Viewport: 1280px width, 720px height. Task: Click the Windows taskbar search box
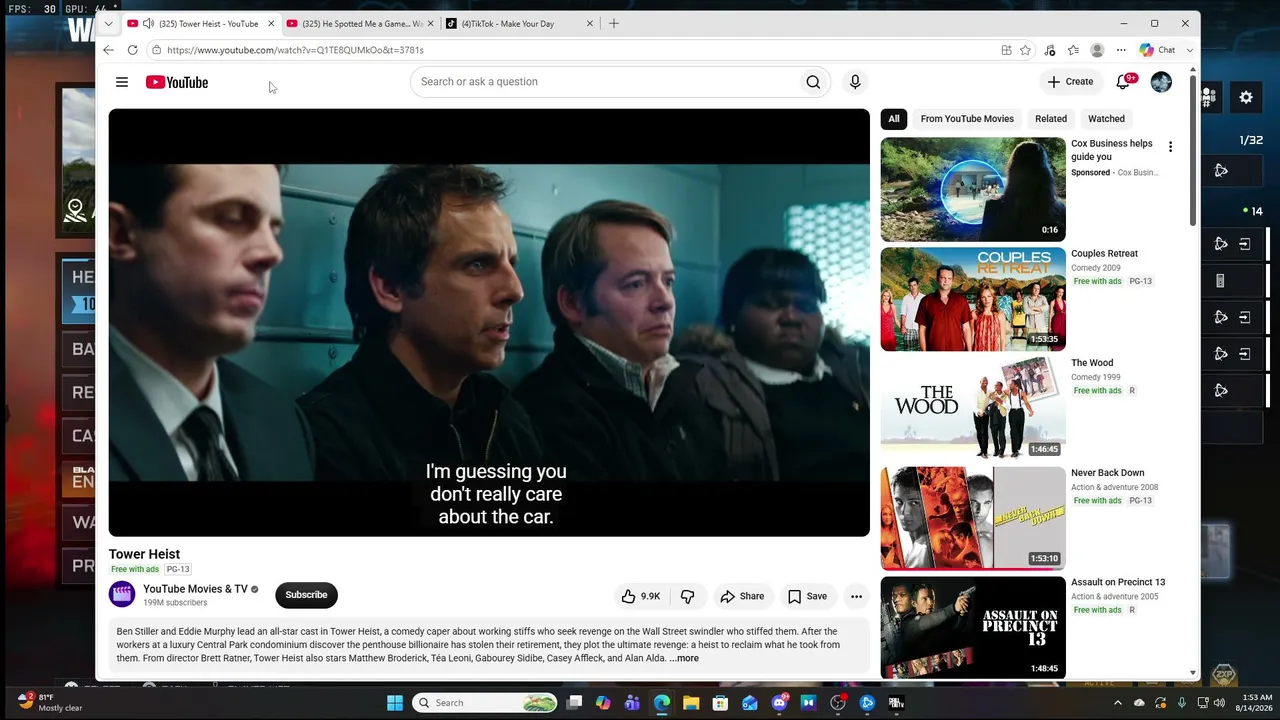click(x=485, y=703)
